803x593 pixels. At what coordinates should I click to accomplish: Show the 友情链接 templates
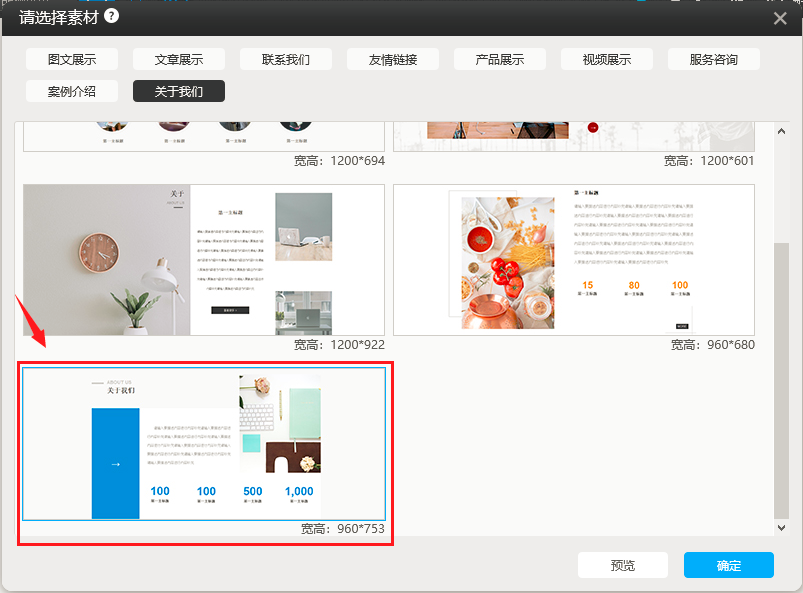coord(393,59)
